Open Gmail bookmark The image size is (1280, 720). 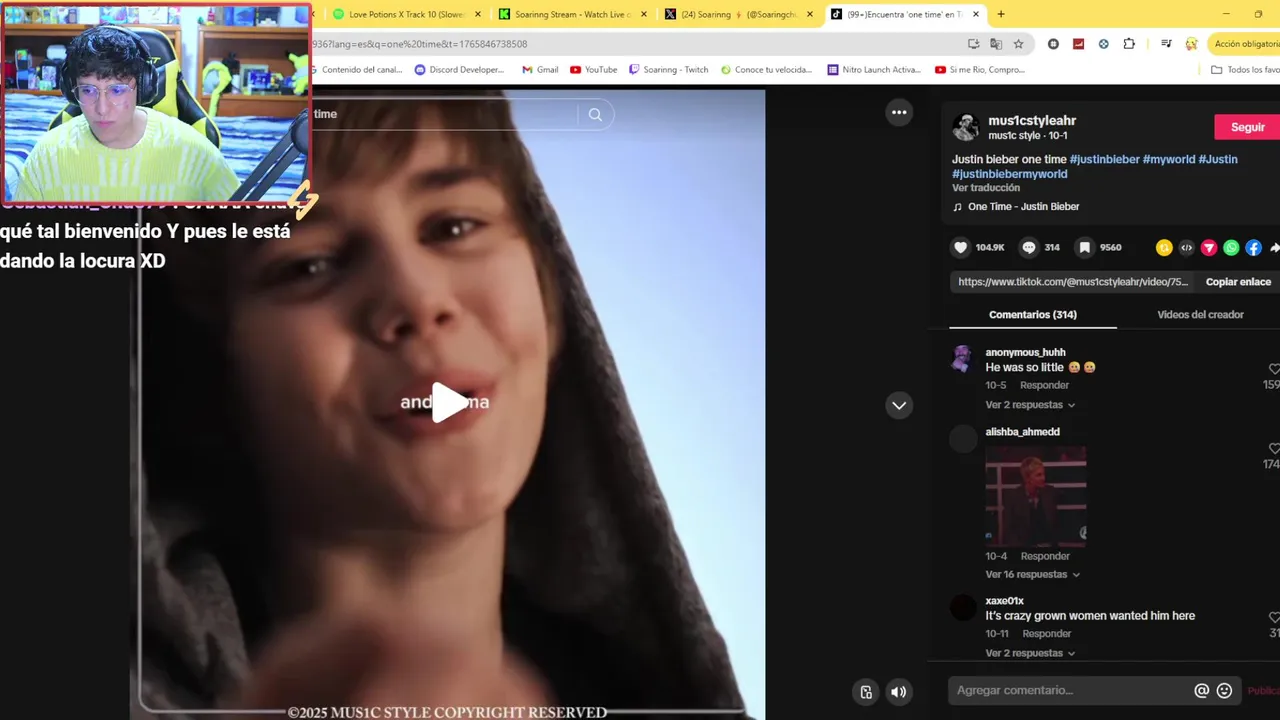[540, 70]
